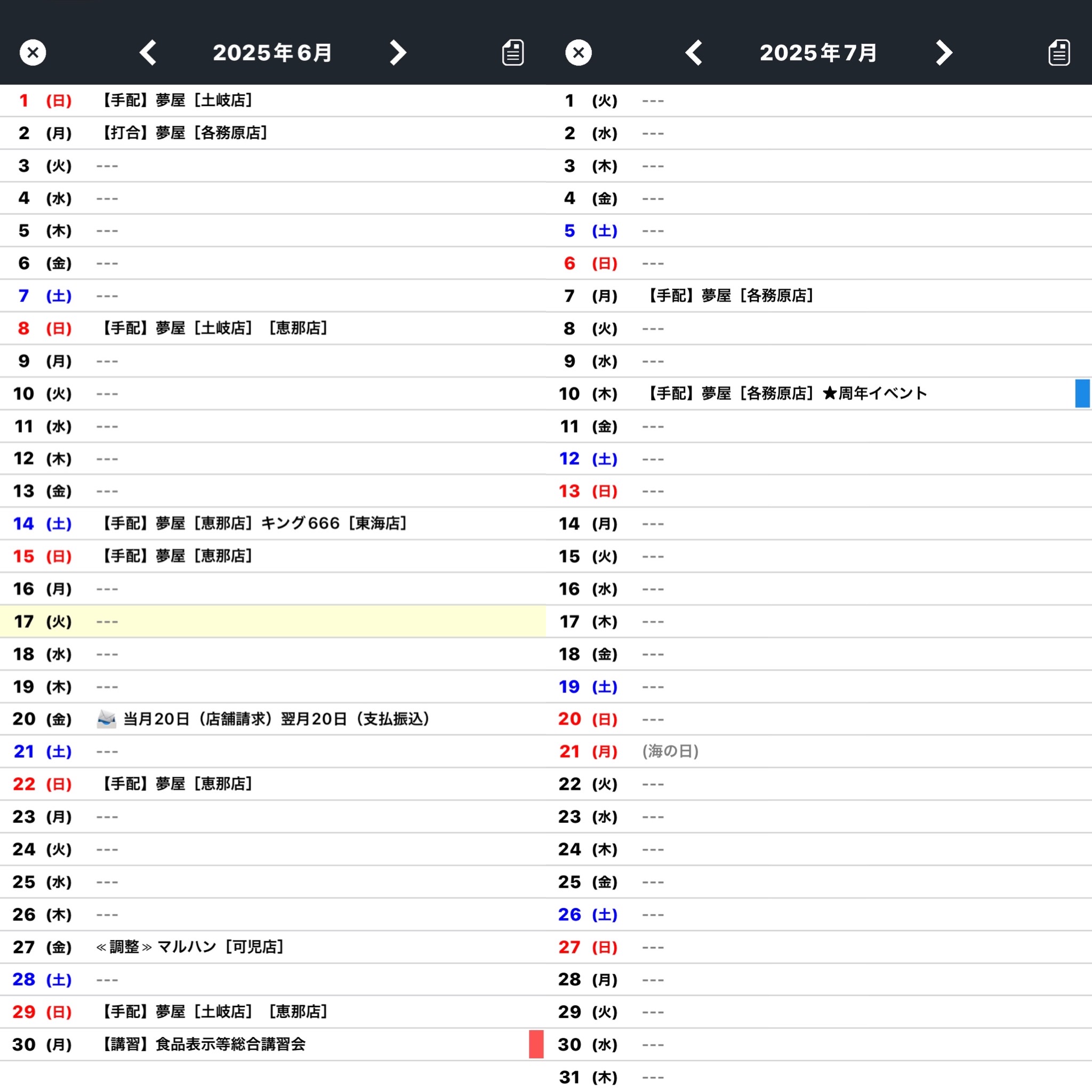Screen dimensions: 1092x1092
Task: Click the 2025年7月 month title
Action: [818, 53]
